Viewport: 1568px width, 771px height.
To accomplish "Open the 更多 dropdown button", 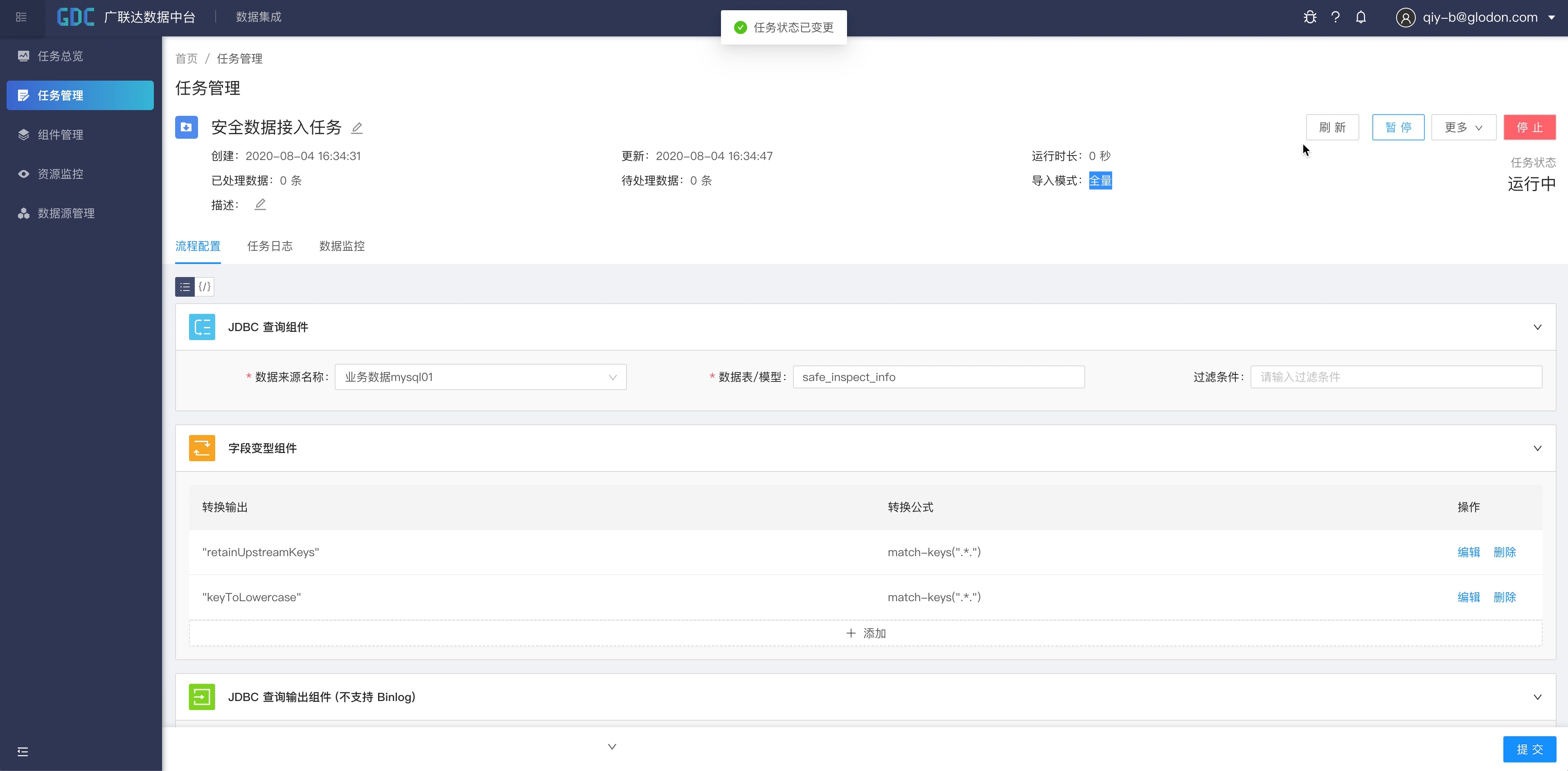I will (x=1463, y=127).
